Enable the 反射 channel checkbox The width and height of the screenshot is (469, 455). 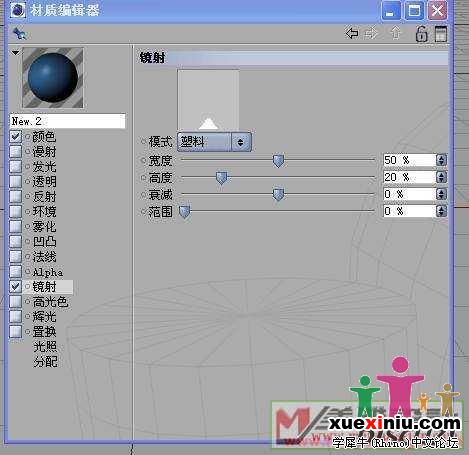[16, 196]
